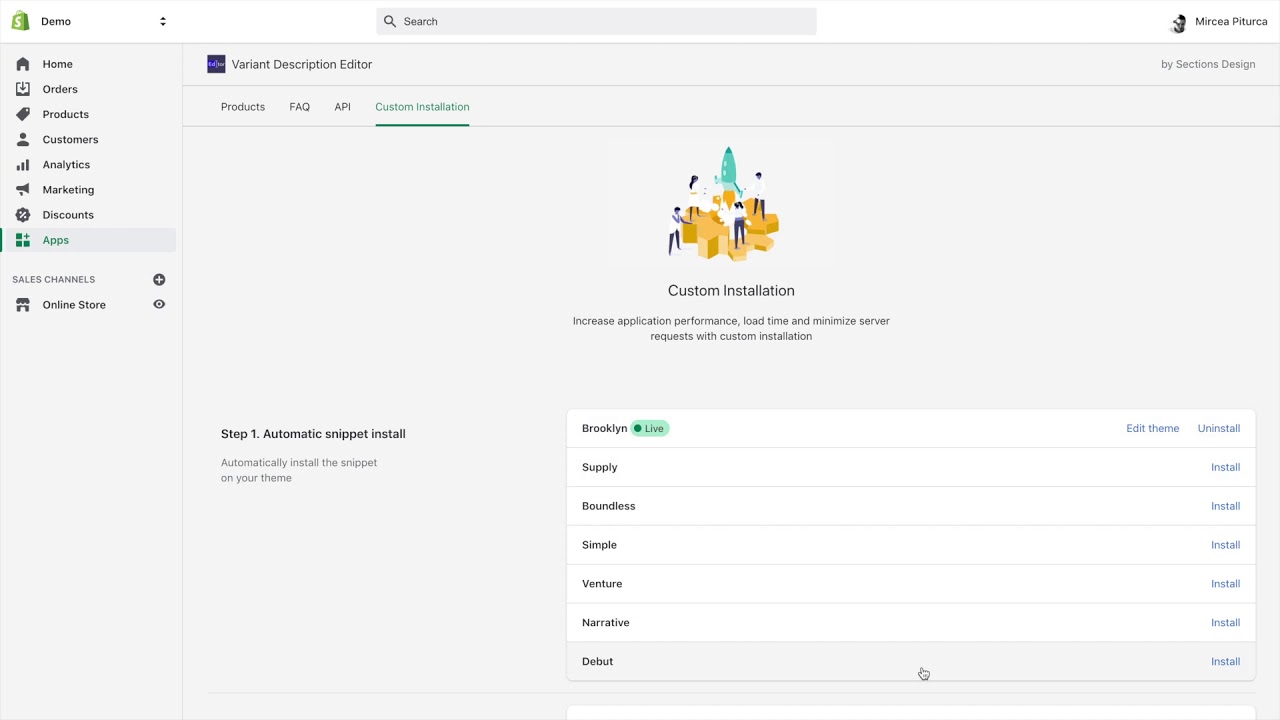The image size is (1280, 720).
Task: Click the Orders inbox icon
Action: [23, 89]
